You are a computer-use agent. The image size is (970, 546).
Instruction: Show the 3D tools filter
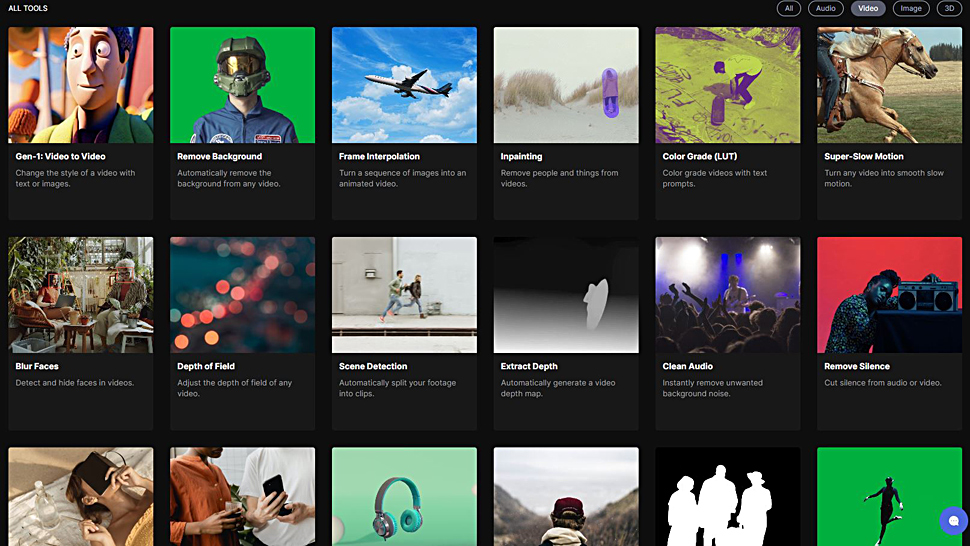click(x=949, y=9)
